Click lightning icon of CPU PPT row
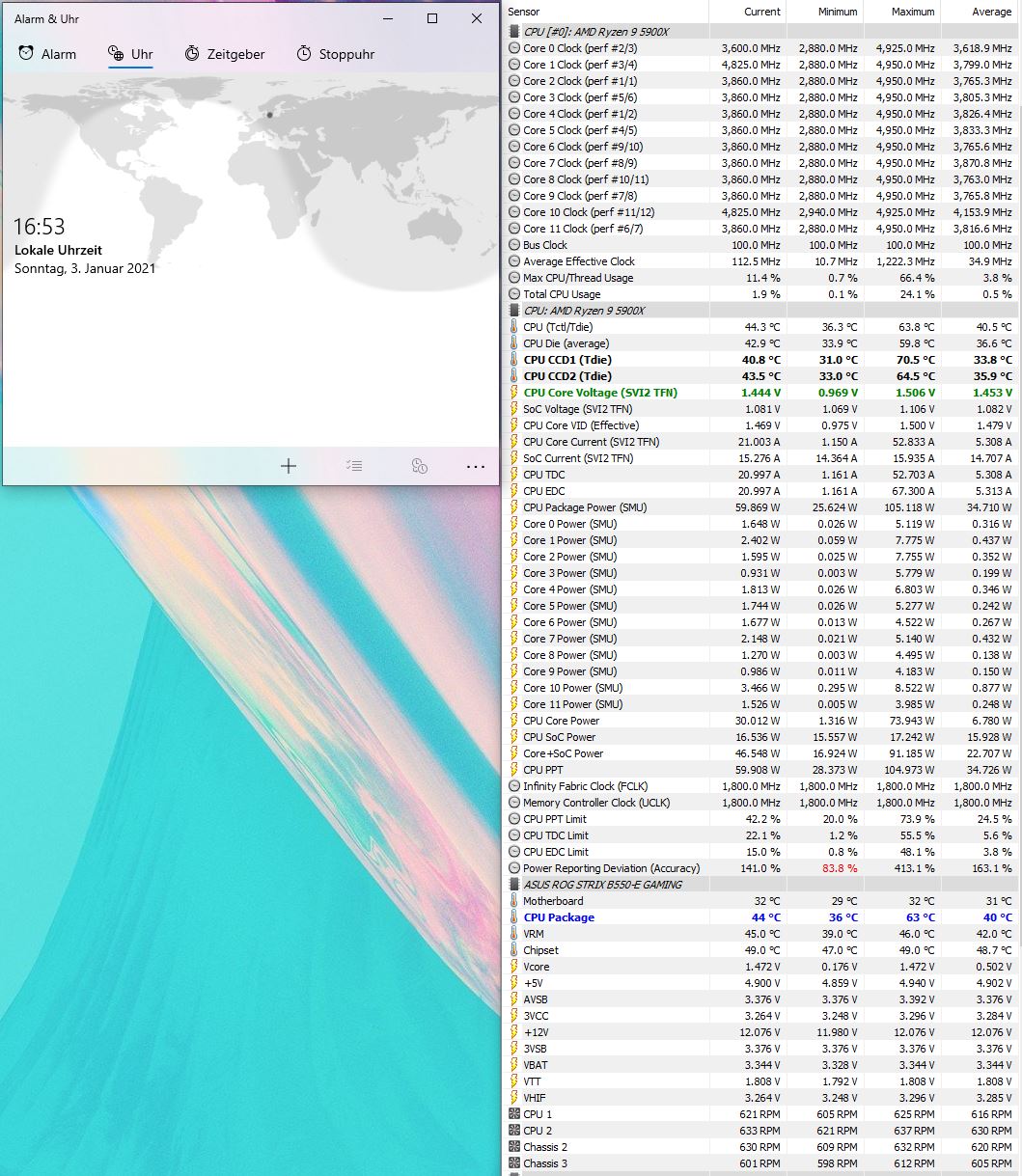The width and height of the screenshot is (1022, 1176). (x=514, y=770)
